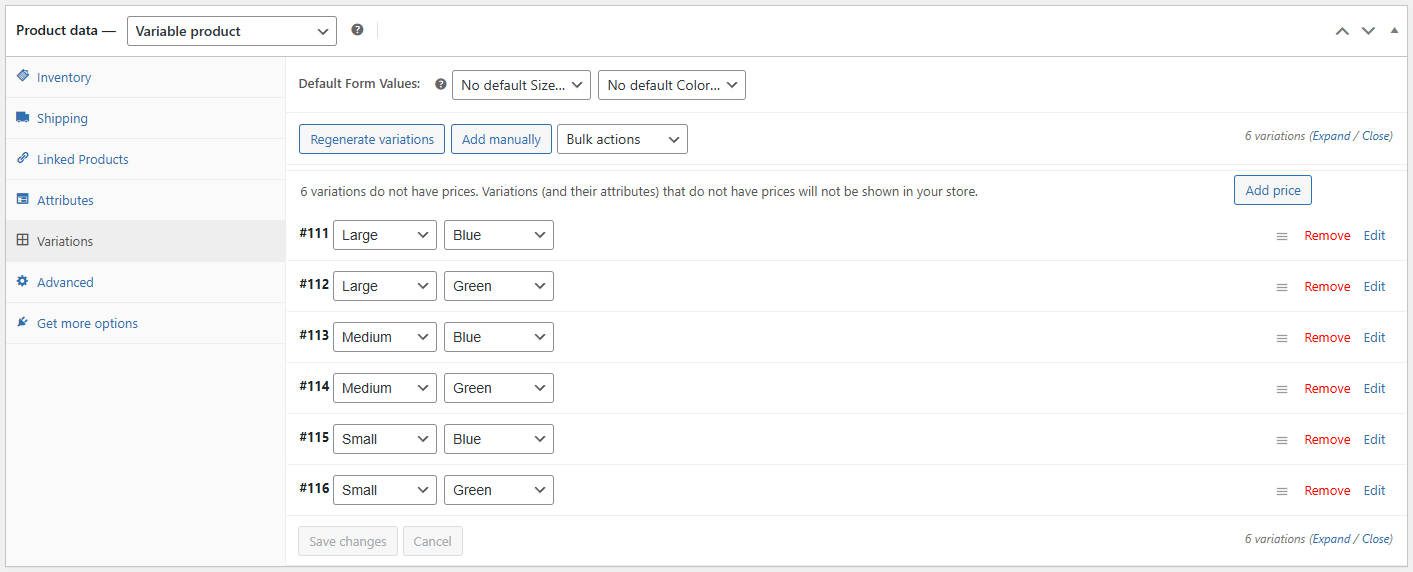This screenshot has height=572, width=1413.
Task: Switch to the Attributes tab
Action: pyautogui.click(x=145, y=200)
